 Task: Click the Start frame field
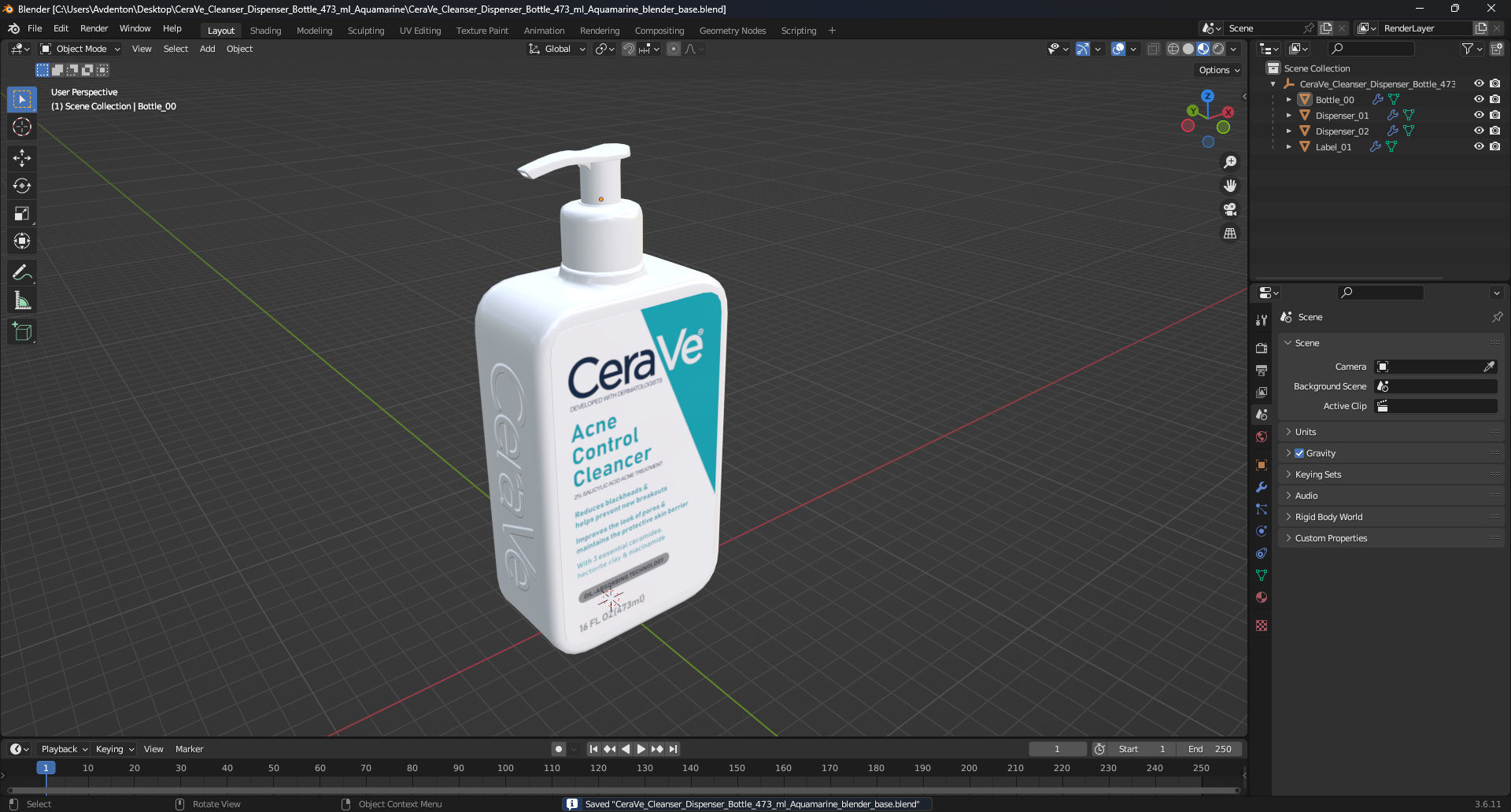1142,749
